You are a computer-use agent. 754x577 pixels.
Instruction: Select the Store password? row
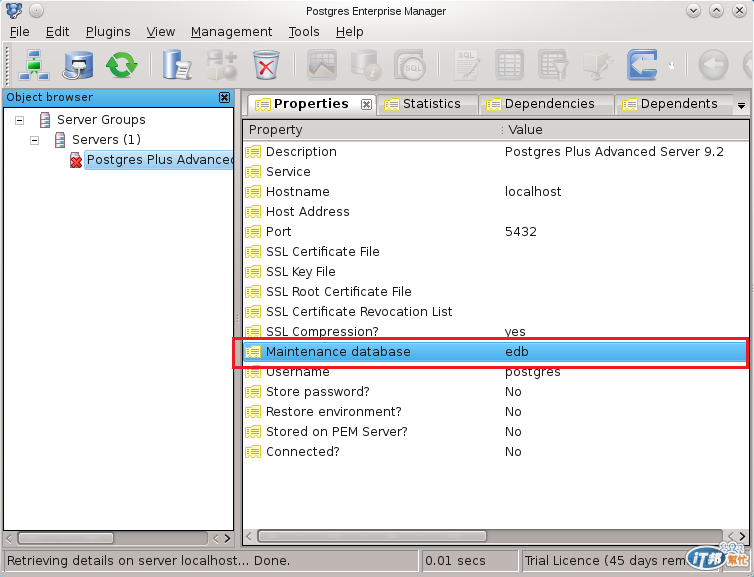coord(495,392)
